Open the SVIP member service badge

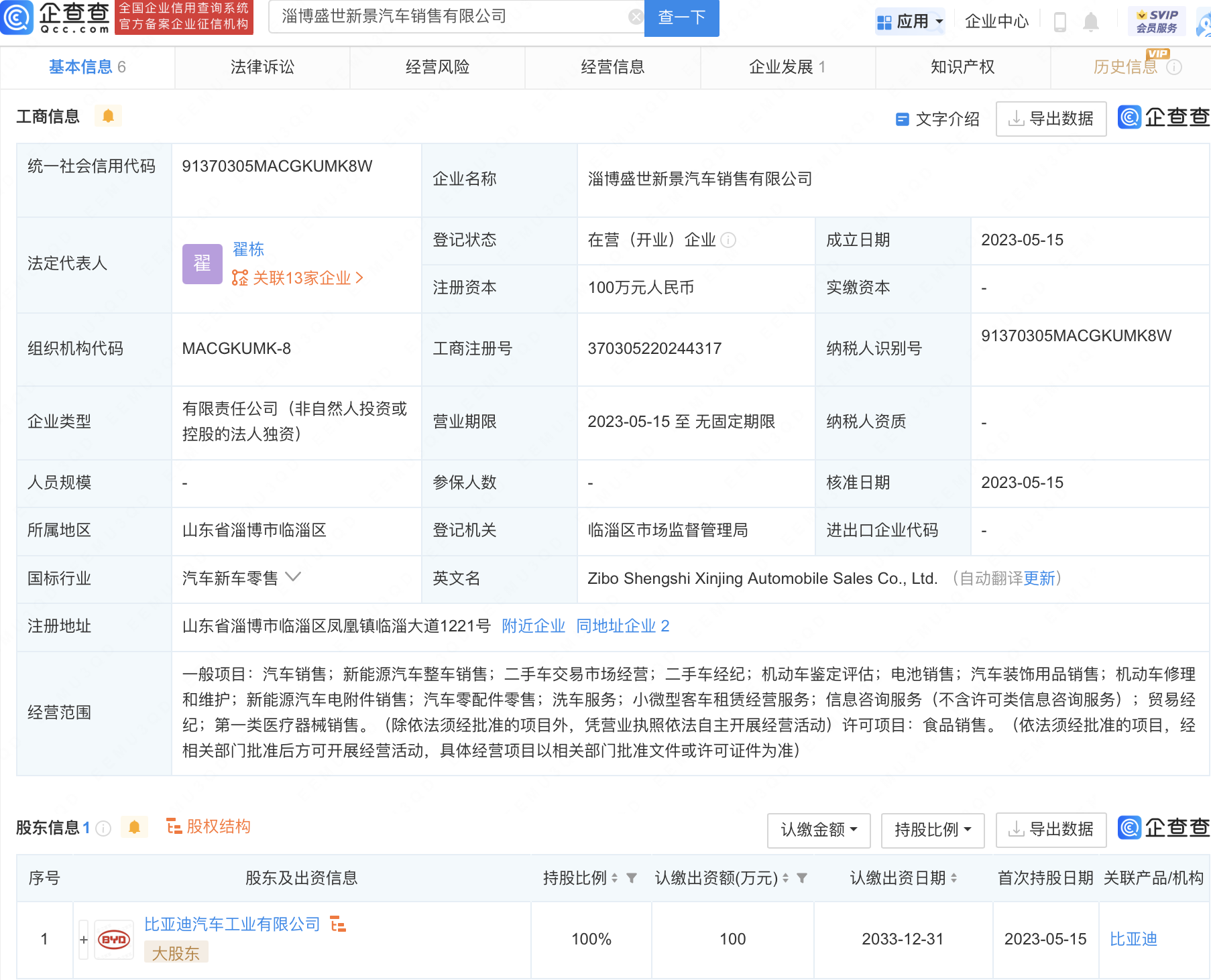[1157, 21]
